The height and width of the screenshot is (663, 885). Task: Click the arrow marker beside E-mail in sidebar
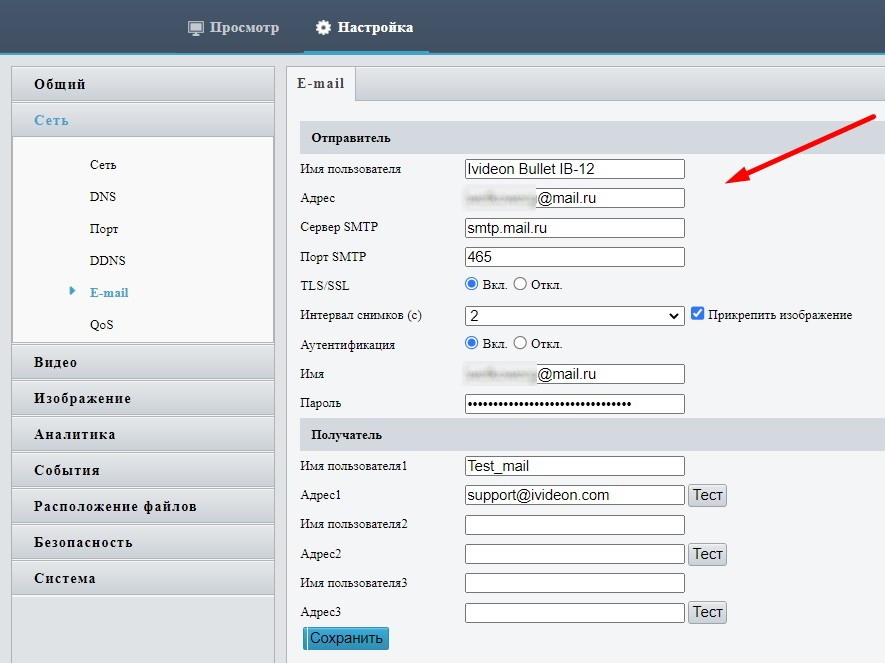click(x=72, y=291)
